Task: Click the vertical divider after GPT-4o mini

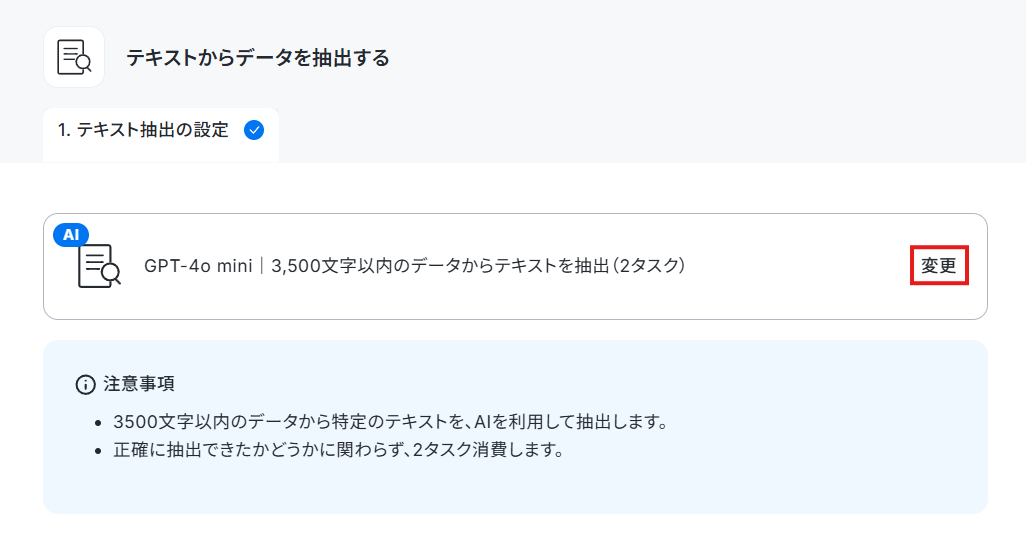Action: [x=262, y=266]
